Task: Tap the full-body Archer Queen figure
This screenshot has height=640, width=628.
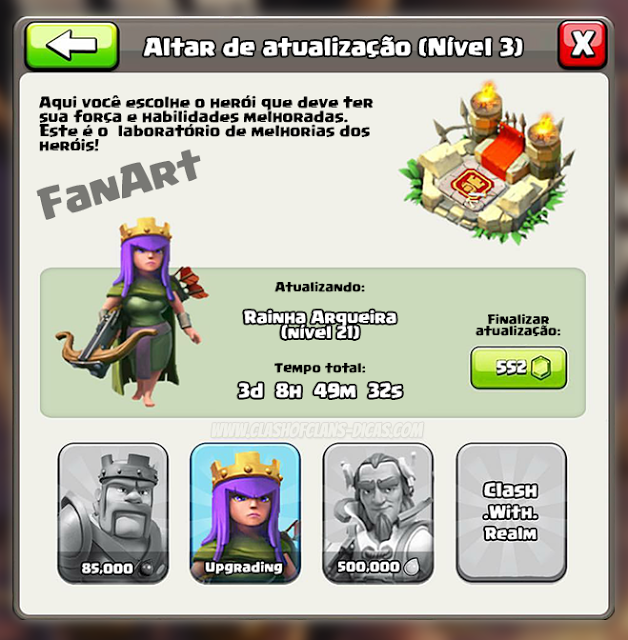Action: (x=132, y=312)
